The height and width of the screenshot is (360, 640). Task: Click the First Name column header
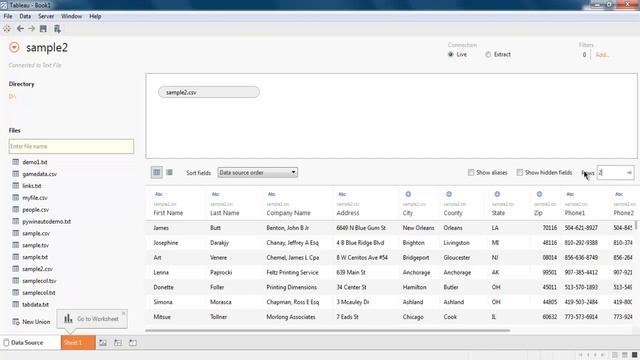coord(168,213)
